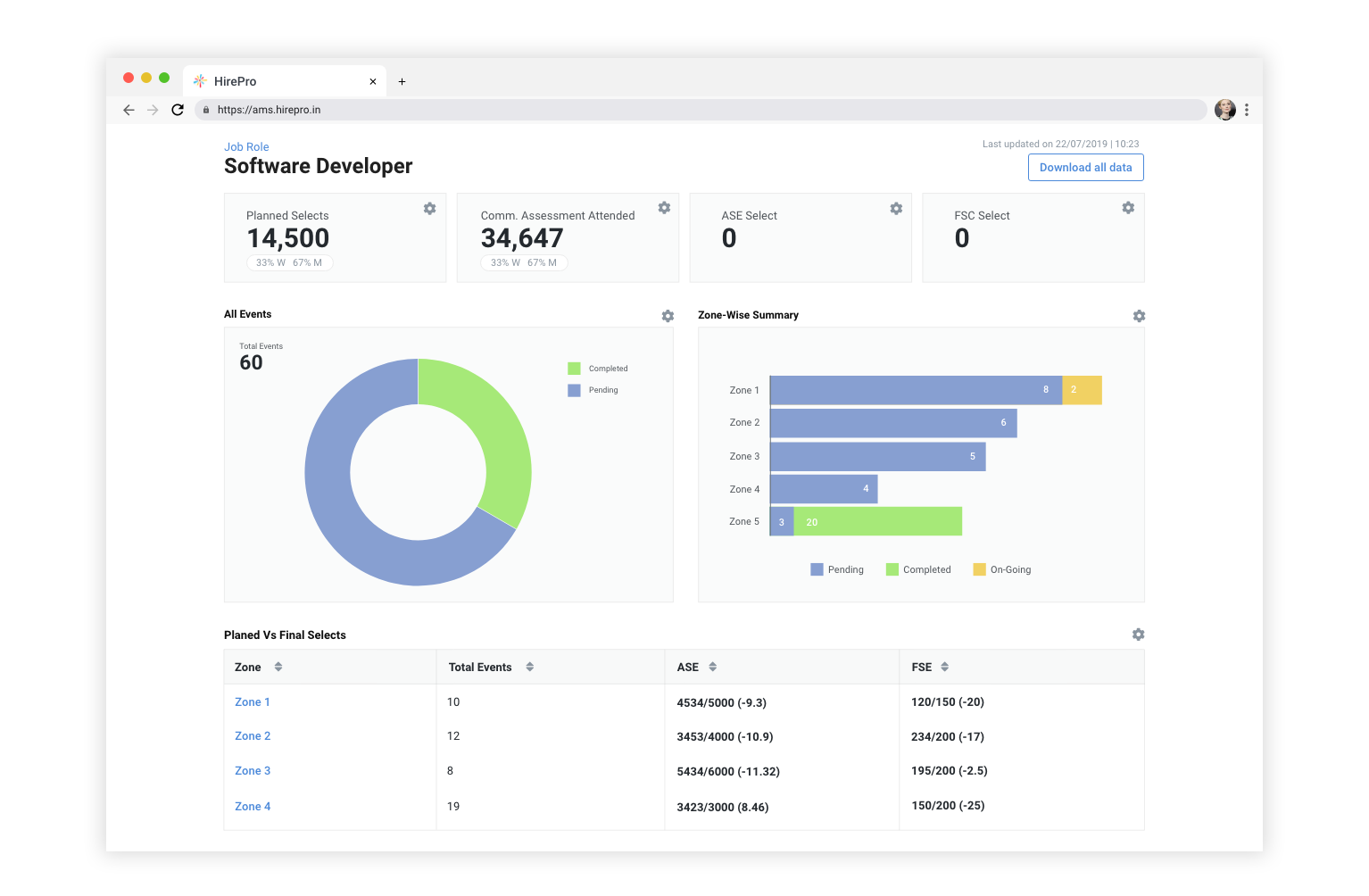Open settings gear on Comm. Assessment Attended card
Image resolution: width=1369 pixels, height=896 pixels.
(x=663, y=207)
